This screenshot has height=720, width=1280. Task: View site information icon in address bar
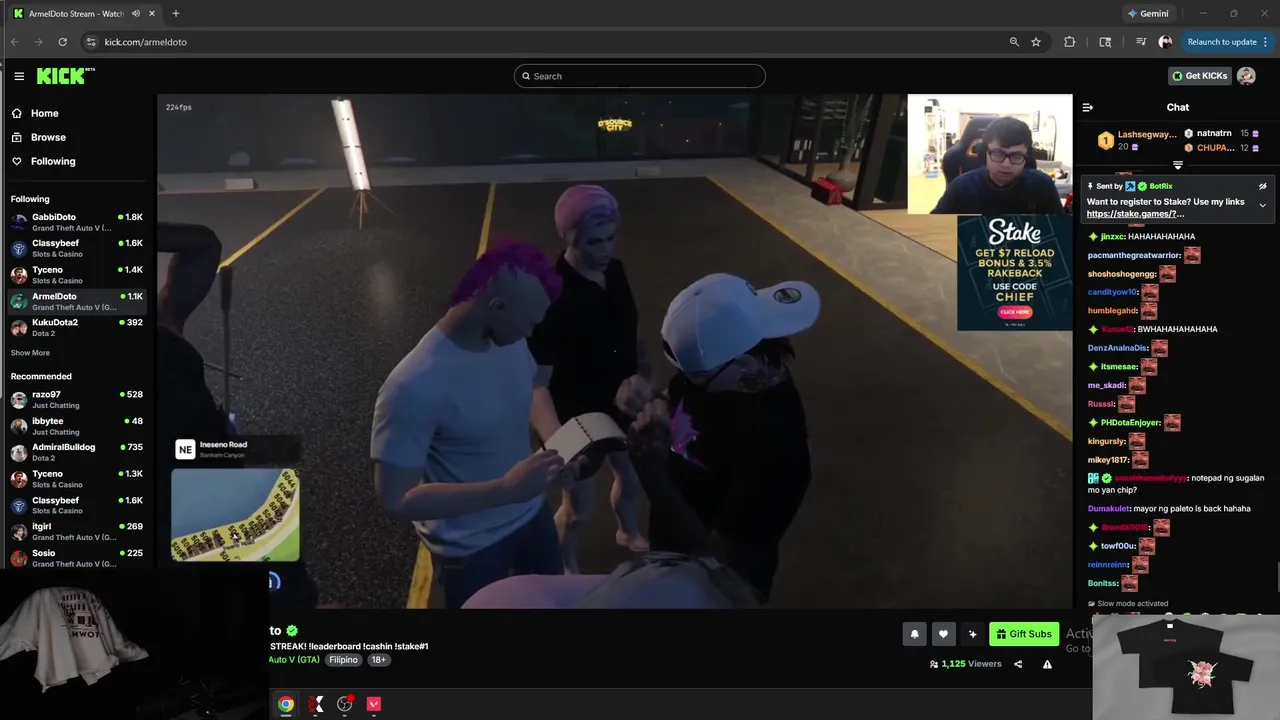click(x=91, y=42)
